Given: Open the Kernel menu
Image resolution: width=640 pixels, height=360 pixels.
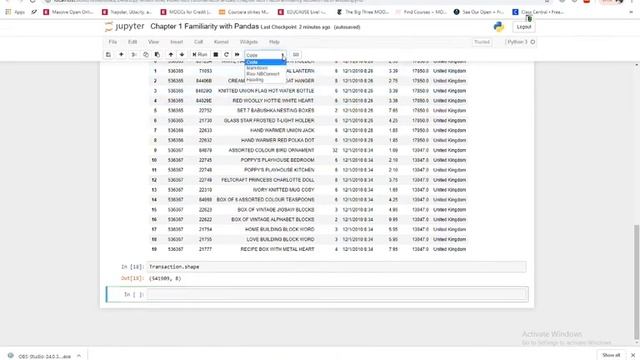Looking at the screenshot, I should (x=221, y=42).
